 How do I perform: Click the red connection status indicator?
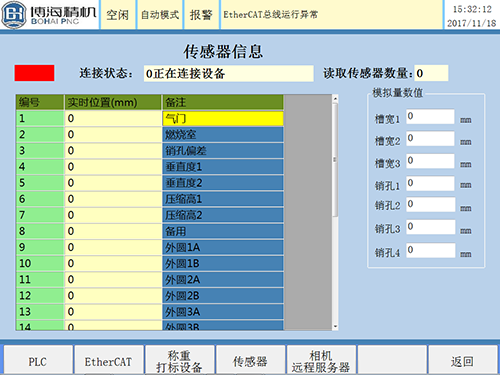pyautogui.click(x=34, y=73)
